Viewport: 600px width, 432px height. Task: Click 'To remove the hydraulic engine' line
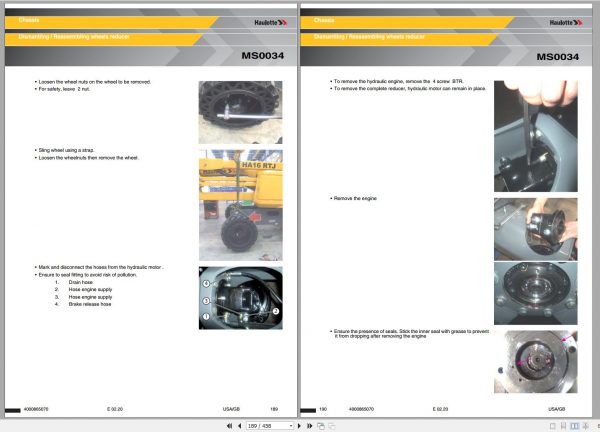(x=397, y=82)
